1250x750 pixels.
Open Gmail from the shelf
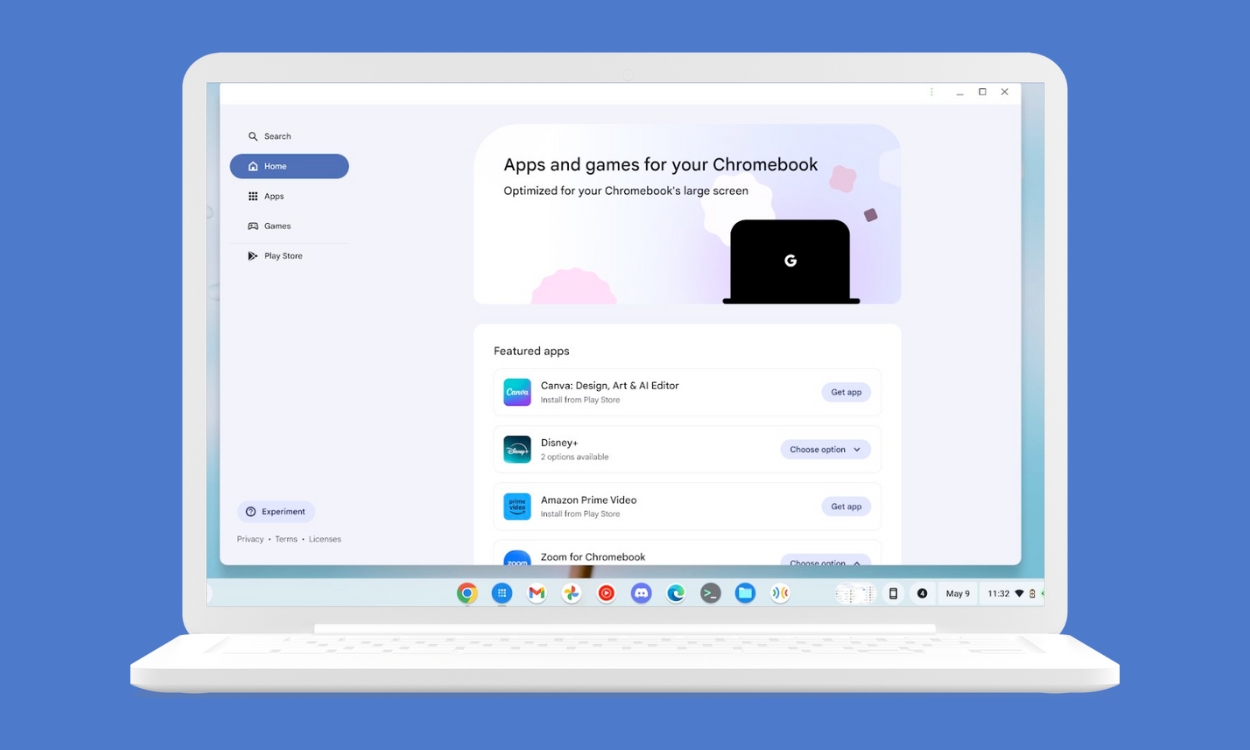(536, 593)
